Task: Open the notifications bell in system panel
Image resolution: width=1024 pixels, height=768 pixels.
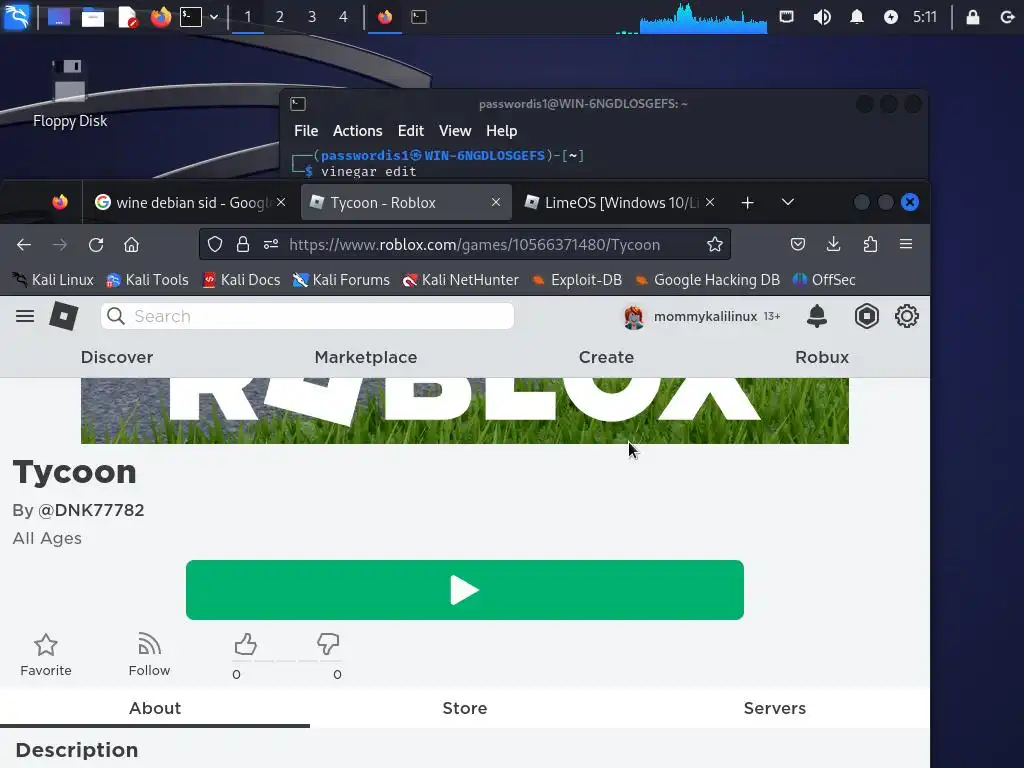Action: click(x=857, y=16)
